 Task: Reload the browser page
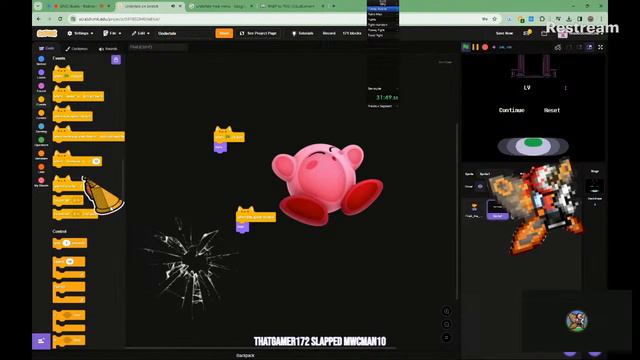(x=60, y=19)
